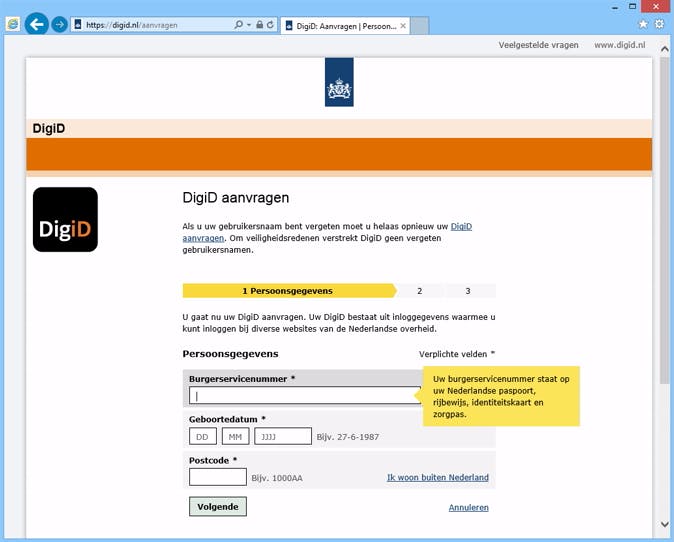Click the 'DigiD' header title text
The width and height of the screenshot is (674, 542).
pyautogui.click(x=49, y=129)
